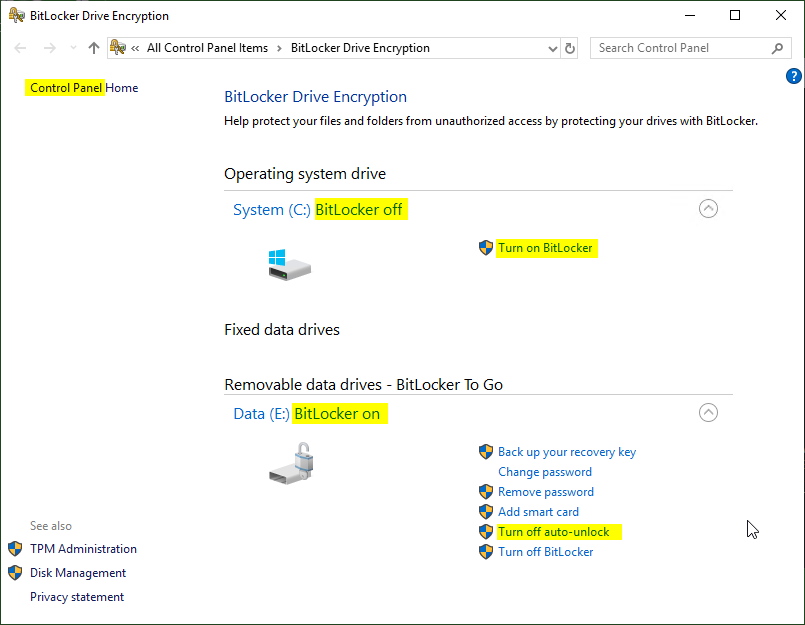Click the BitLocker icon in the address bar
The width and height of the screenshot is (805, 625).
[x=118, y=48]
